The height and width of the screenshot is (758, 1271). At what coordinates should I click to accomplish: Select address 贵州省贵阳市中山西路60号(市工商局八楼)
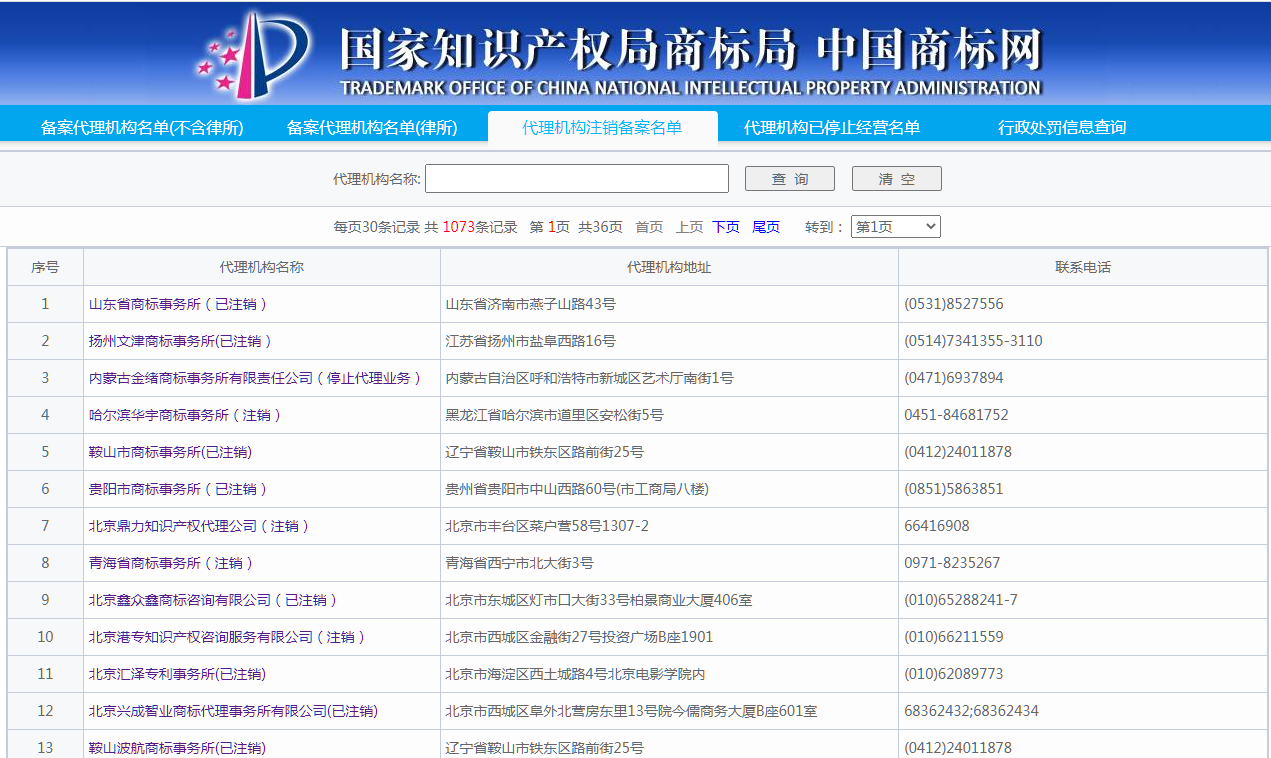577,489
